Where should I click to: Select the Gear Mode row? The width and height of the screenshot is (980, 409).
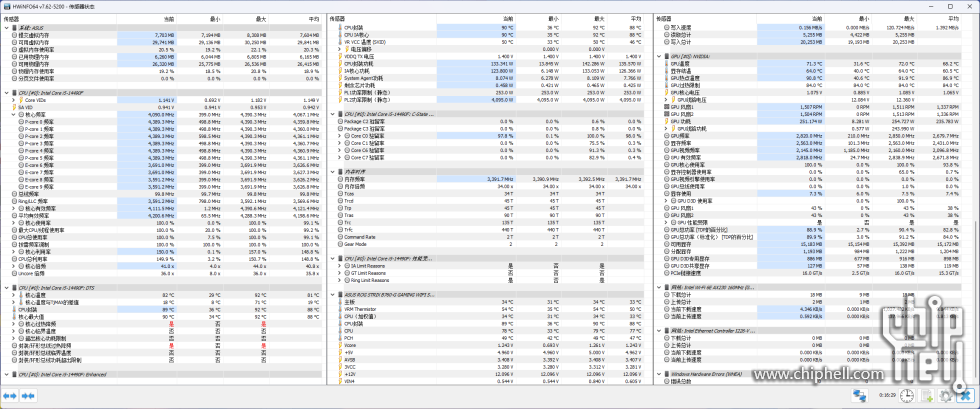pyautogui.click(x=489, y=245)
